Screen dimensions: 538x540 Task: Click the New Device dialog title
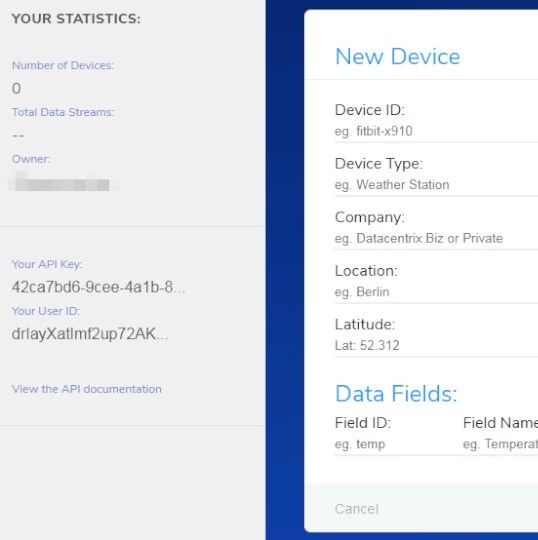coord(397,56)
